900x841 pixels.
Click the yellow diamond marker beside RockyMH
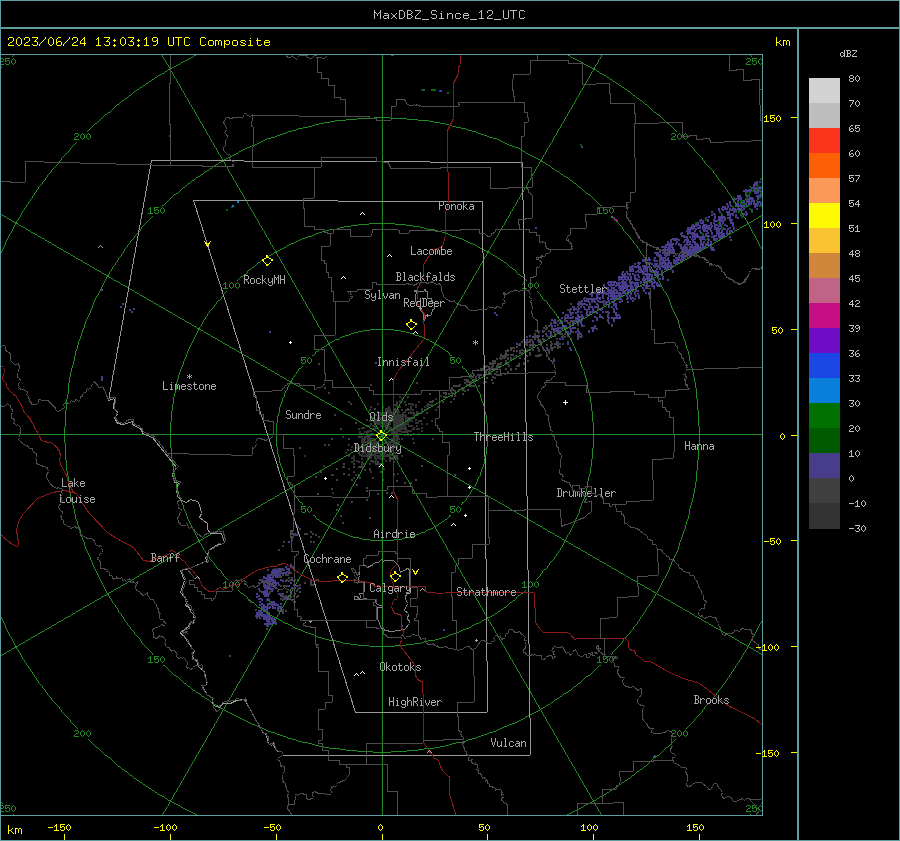tap(267, 261)
